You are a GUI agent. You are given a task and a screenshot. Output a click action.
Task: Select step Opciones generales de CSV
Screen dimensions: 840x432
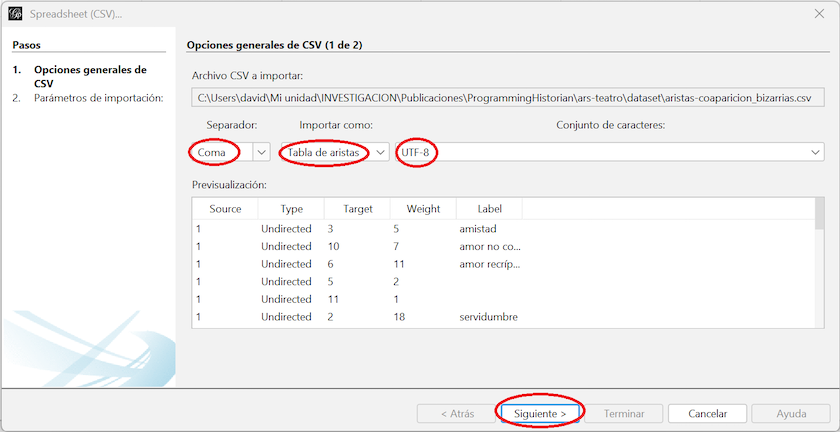(90, 77)
